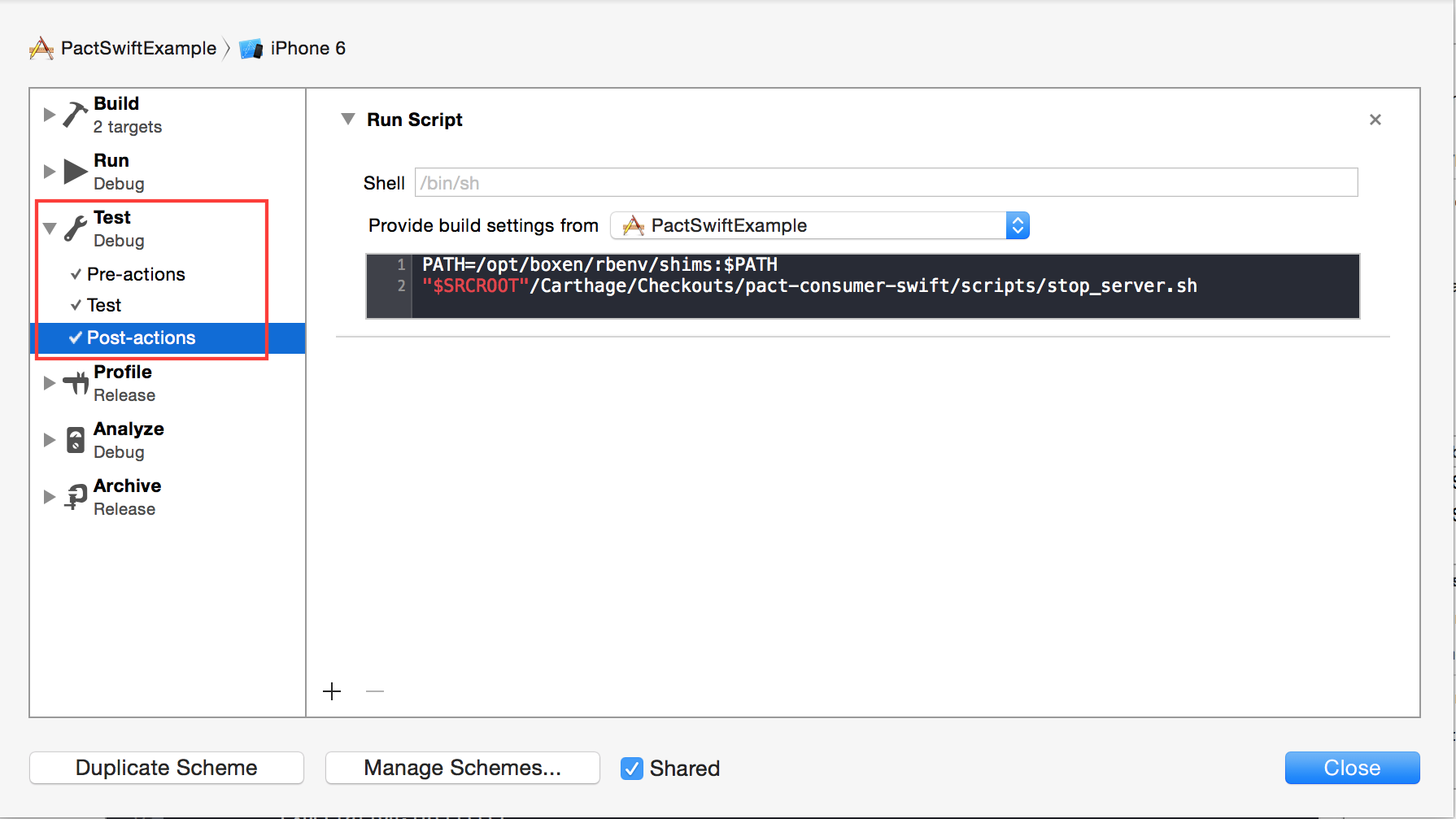Open the build settings source dropdown

click(819, 225)
